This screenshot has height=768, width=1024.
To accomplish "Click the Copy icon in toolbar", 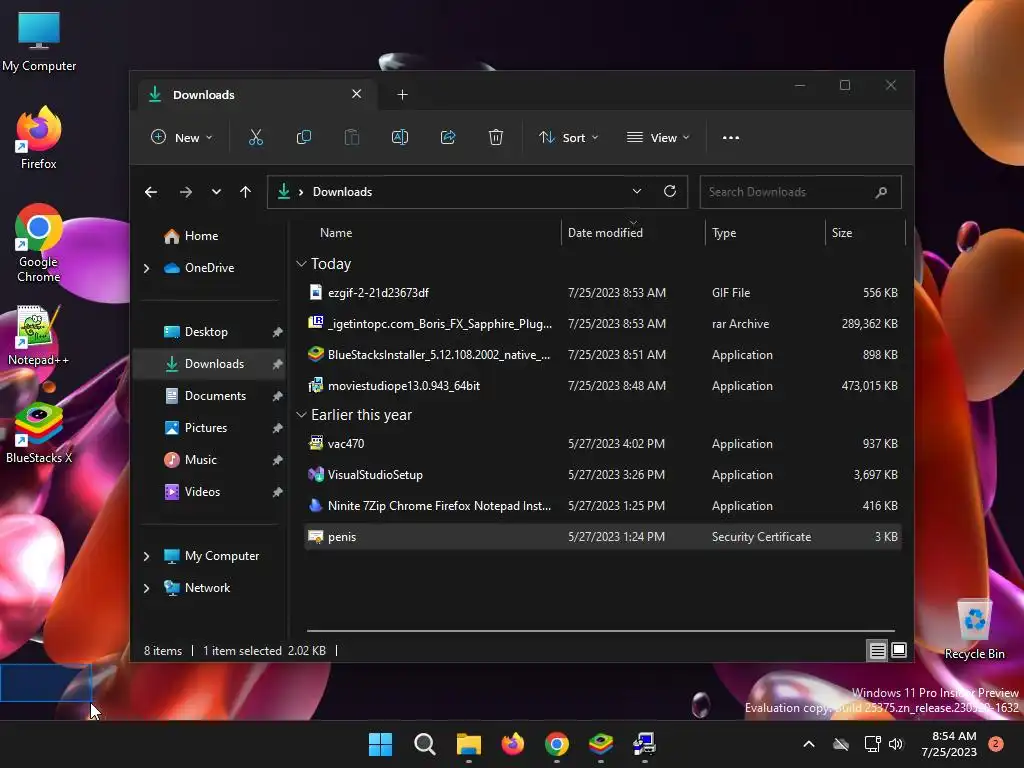I will tap(304, 138).
